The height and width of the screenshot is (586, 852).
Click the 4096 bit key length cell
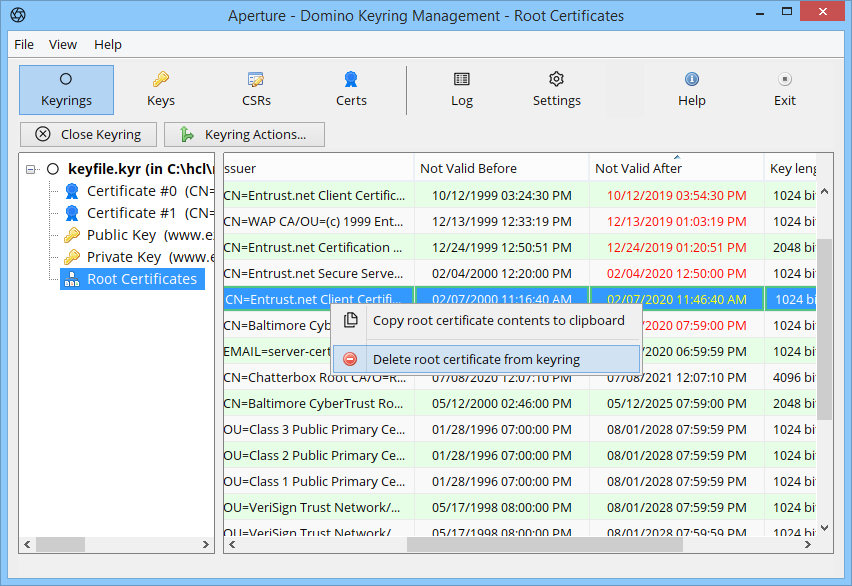[791, 377]
